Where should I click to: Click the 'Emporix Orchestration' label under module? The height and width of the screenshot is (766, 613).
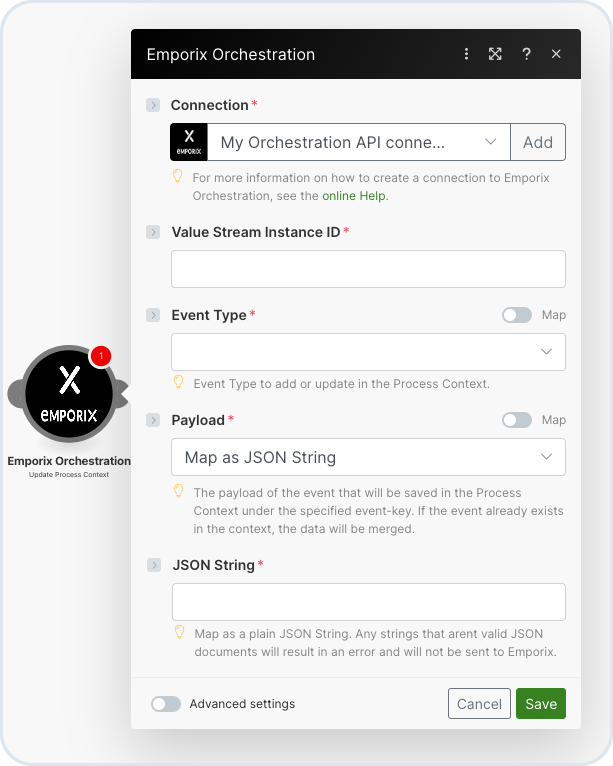[x=69, y=461]
